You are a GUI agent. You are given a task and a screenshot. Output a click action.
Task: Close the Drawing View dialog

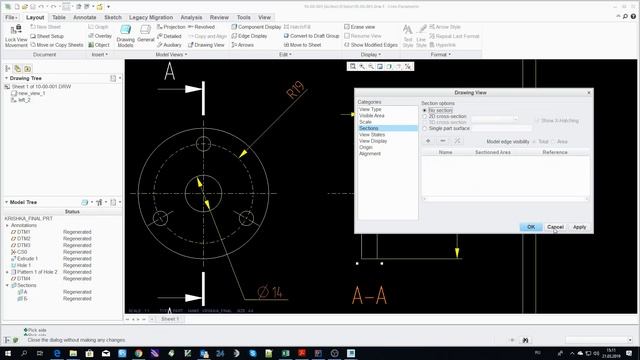(x=589, y=93)
